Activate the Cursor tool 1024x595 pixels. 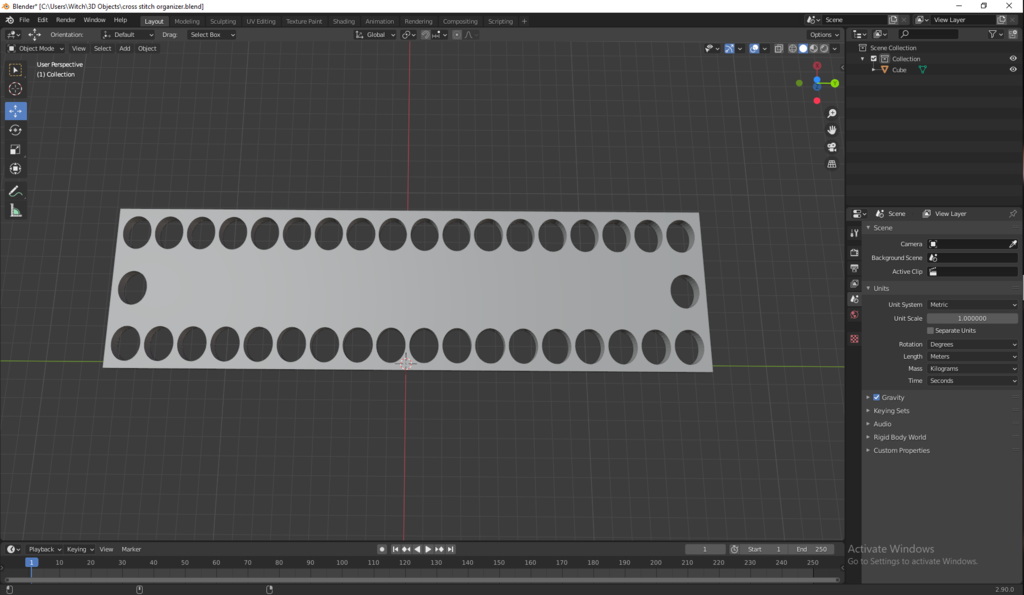pyautogui.click(x=15, y=89)
